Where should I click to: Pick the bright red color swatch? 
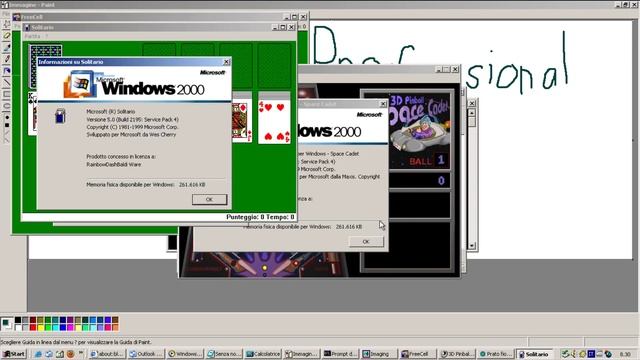pyautogui.click(x=33, y=328)
